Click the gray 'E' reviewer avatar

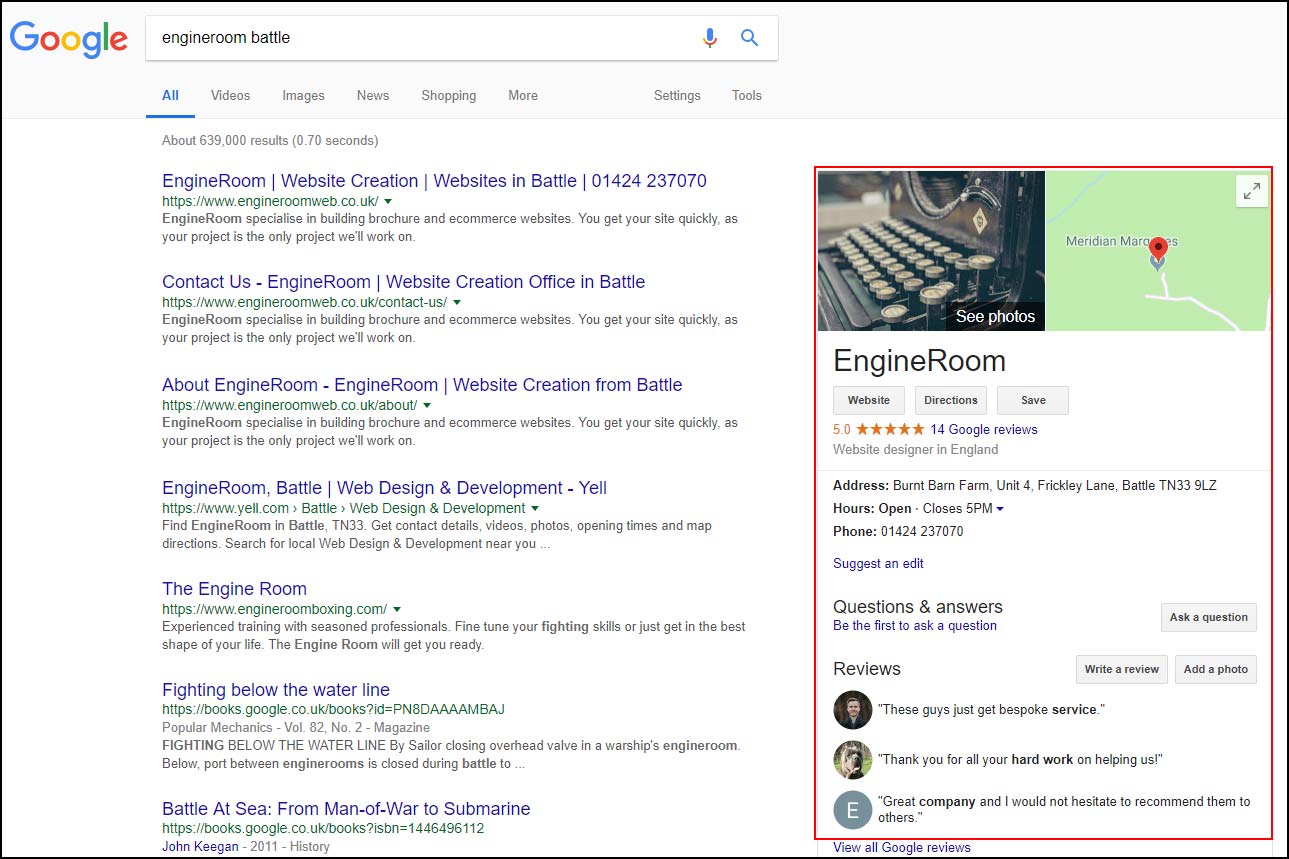(852, 810)
